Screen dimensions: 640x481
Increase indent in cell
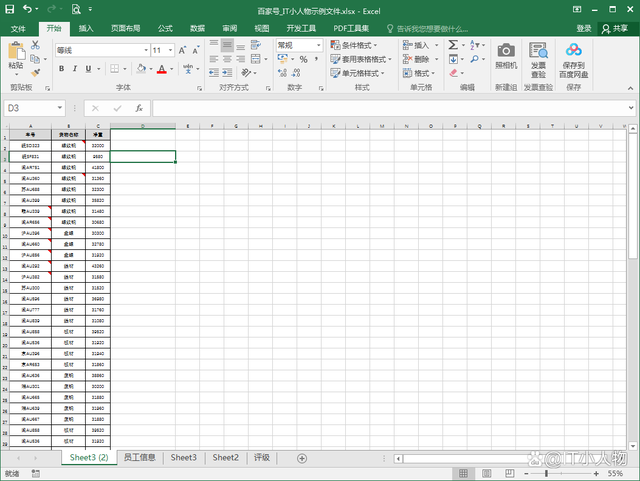coord(227,73)
